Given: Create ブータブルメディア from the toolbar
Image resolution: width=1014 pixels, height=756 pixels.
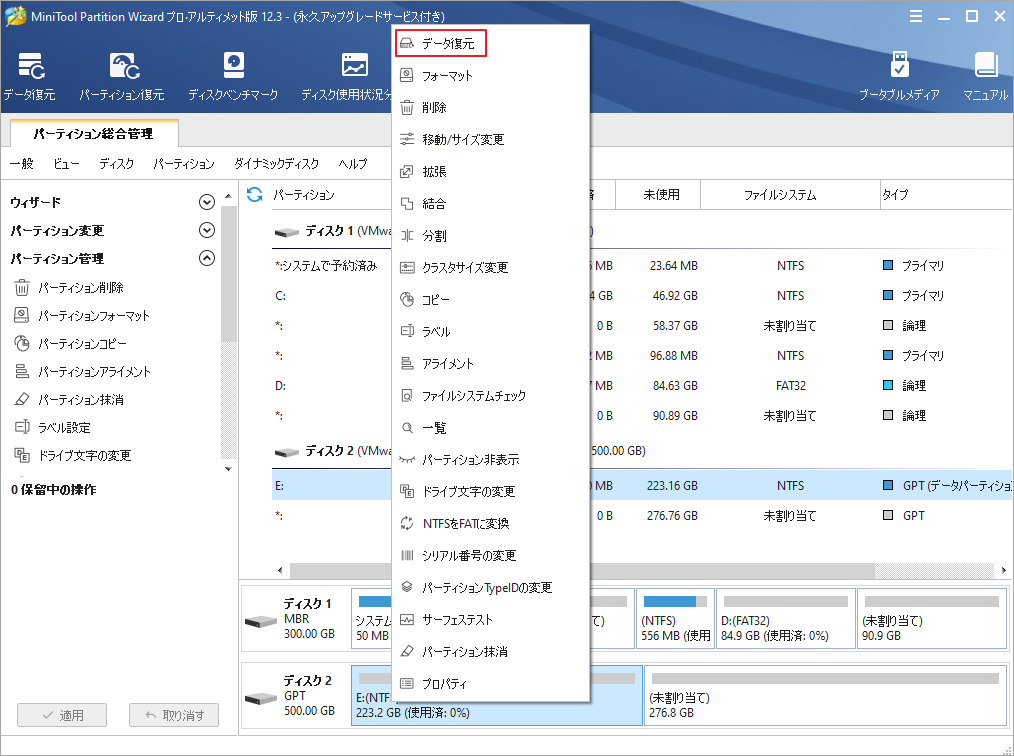Looking at the screenshot, I should click(x=899, y=76).
